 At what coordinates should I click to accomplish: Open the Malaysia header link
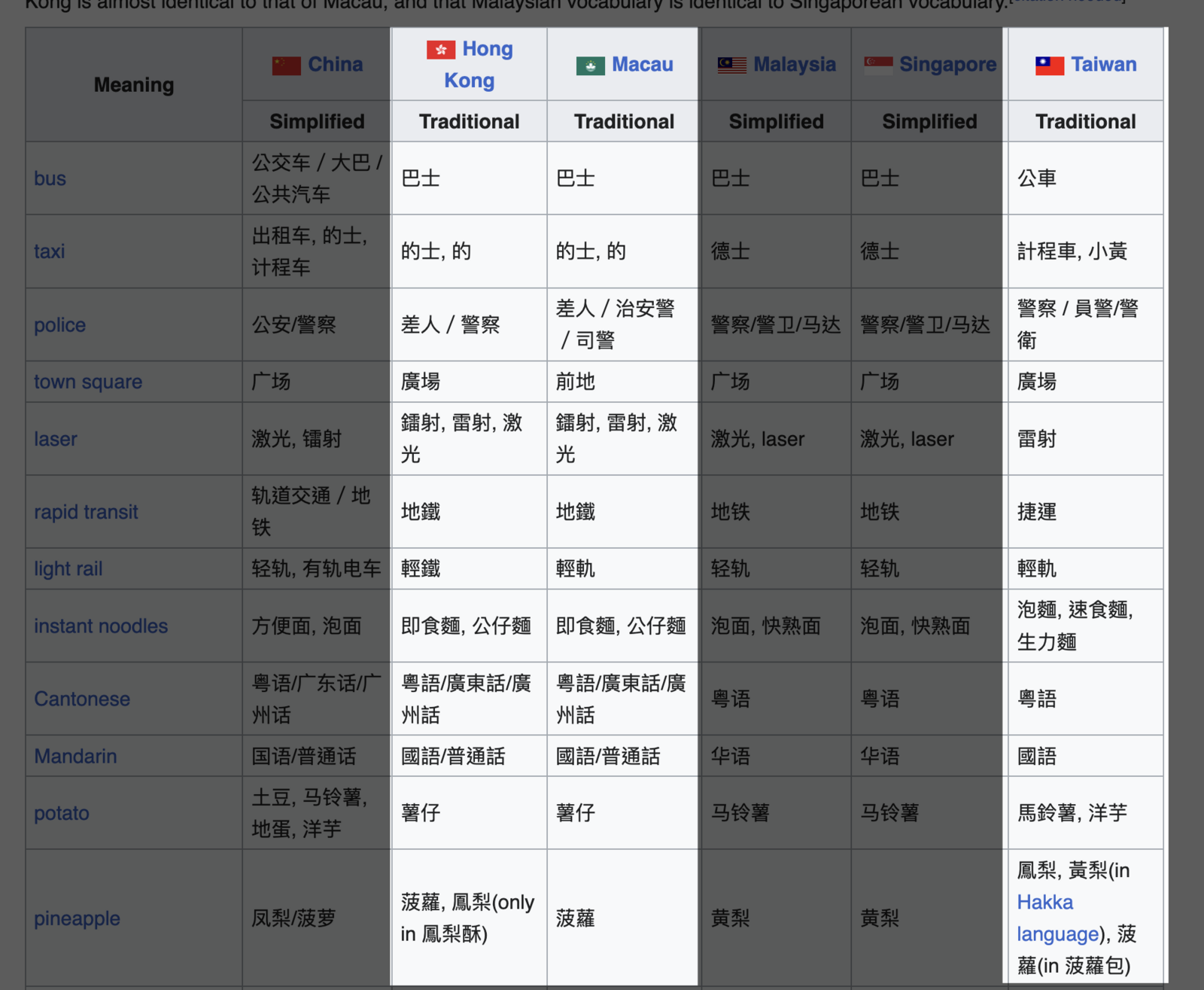tap(794, 65)
